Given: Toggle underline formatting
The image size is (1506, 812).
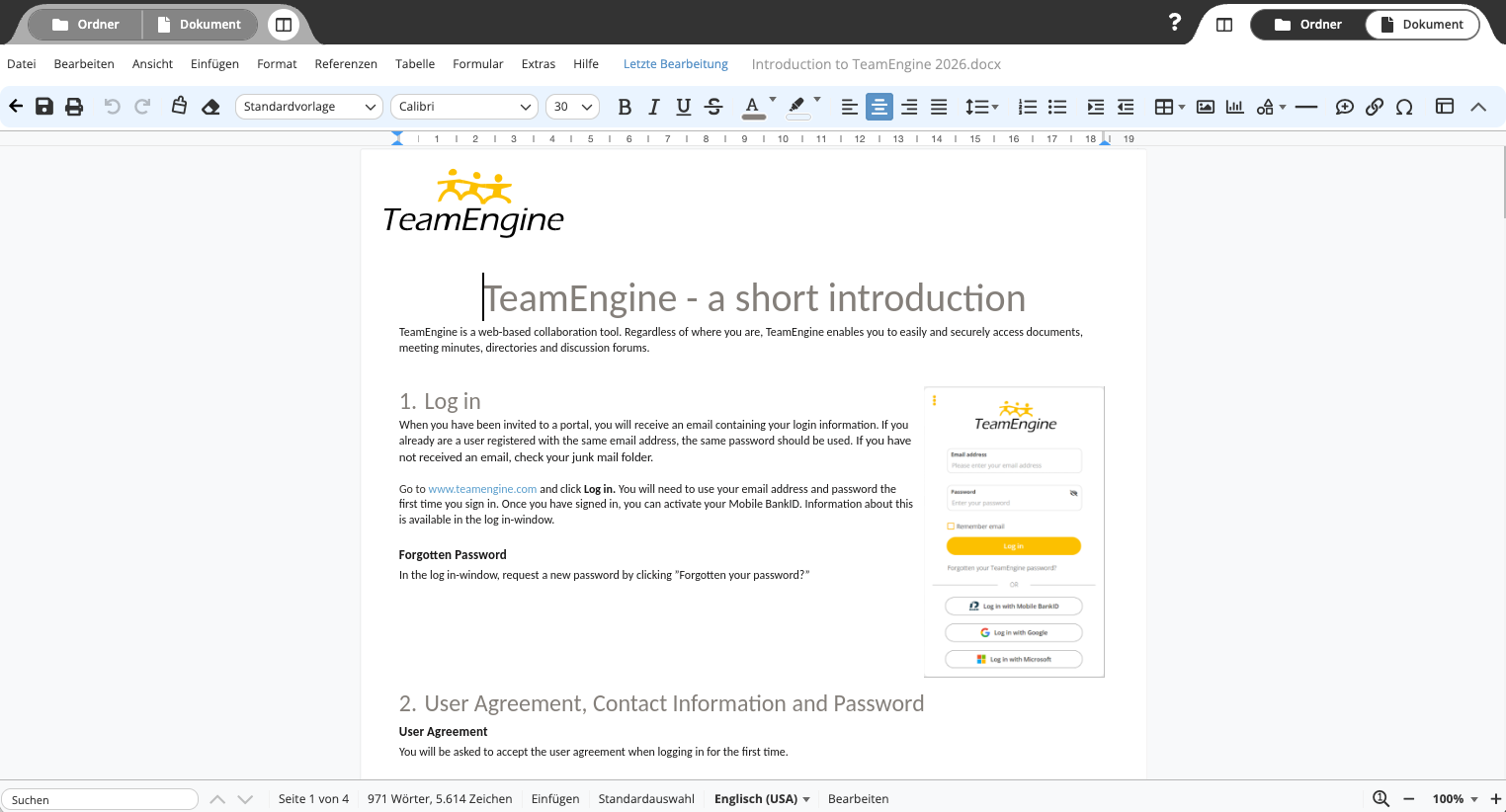Looking at the screenshot, I should [x=683, y=107].
